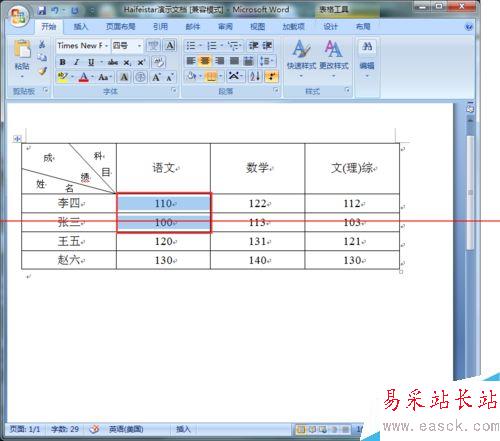Image resolution: width=500 pixels, height=441 pixels.
Task: Decrease paragraph indent
Action: tap(254, 45)
